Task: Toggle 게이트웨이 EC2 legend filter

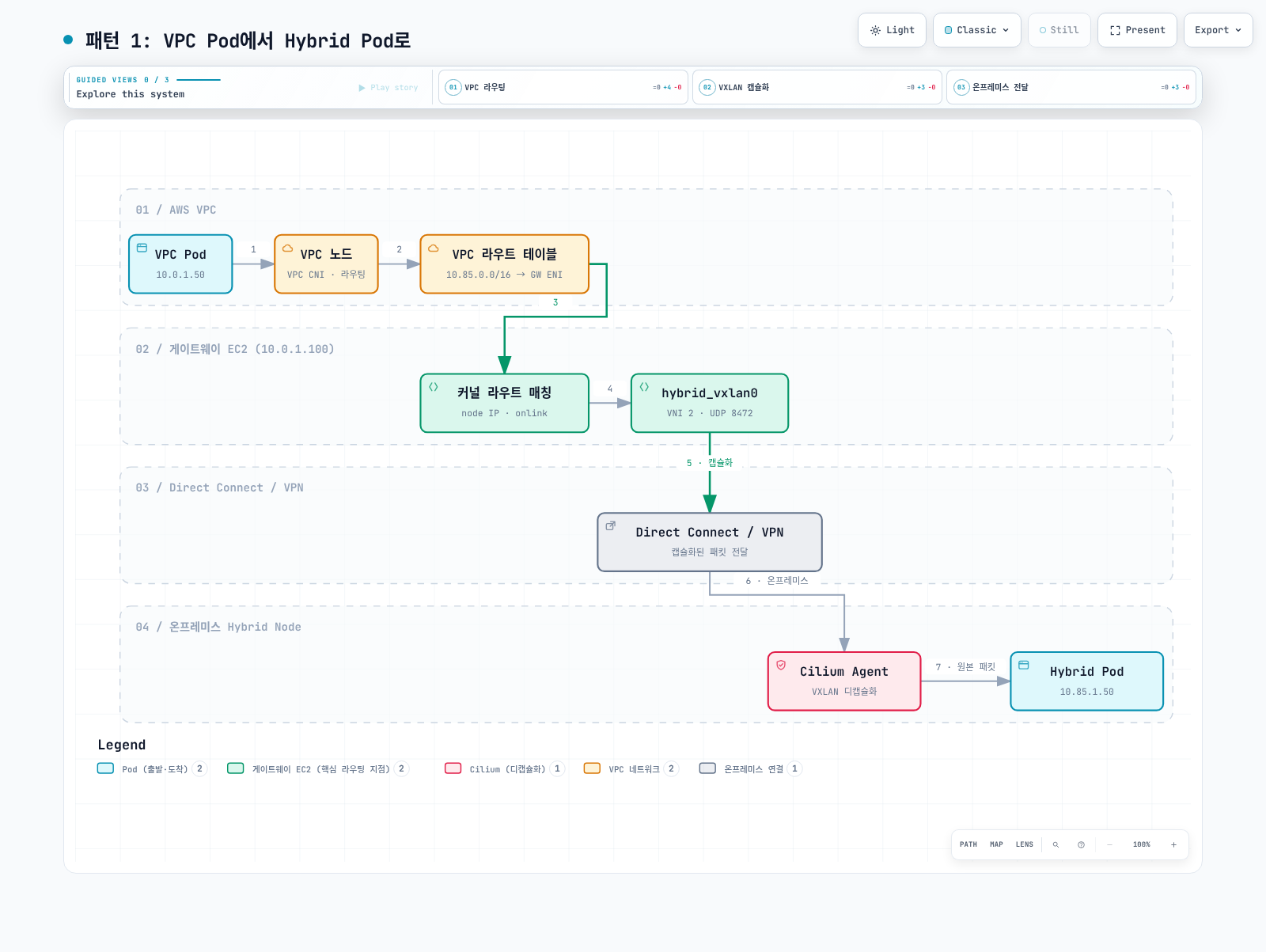Action: pyautogui.click(x=318, y=768)
